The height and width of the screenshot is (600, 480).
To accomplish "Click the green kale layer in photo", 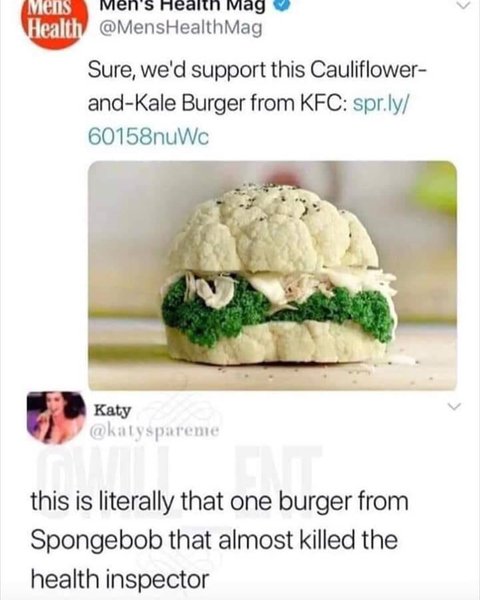I will tap(278, 308).
